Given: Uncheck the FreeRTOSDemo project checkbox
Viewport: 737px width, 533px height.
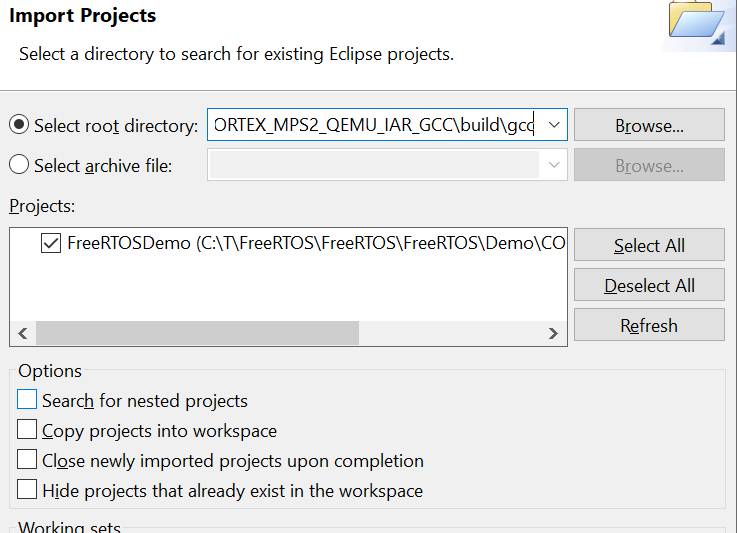Looking at the screenshot, I should click(51, 243).
